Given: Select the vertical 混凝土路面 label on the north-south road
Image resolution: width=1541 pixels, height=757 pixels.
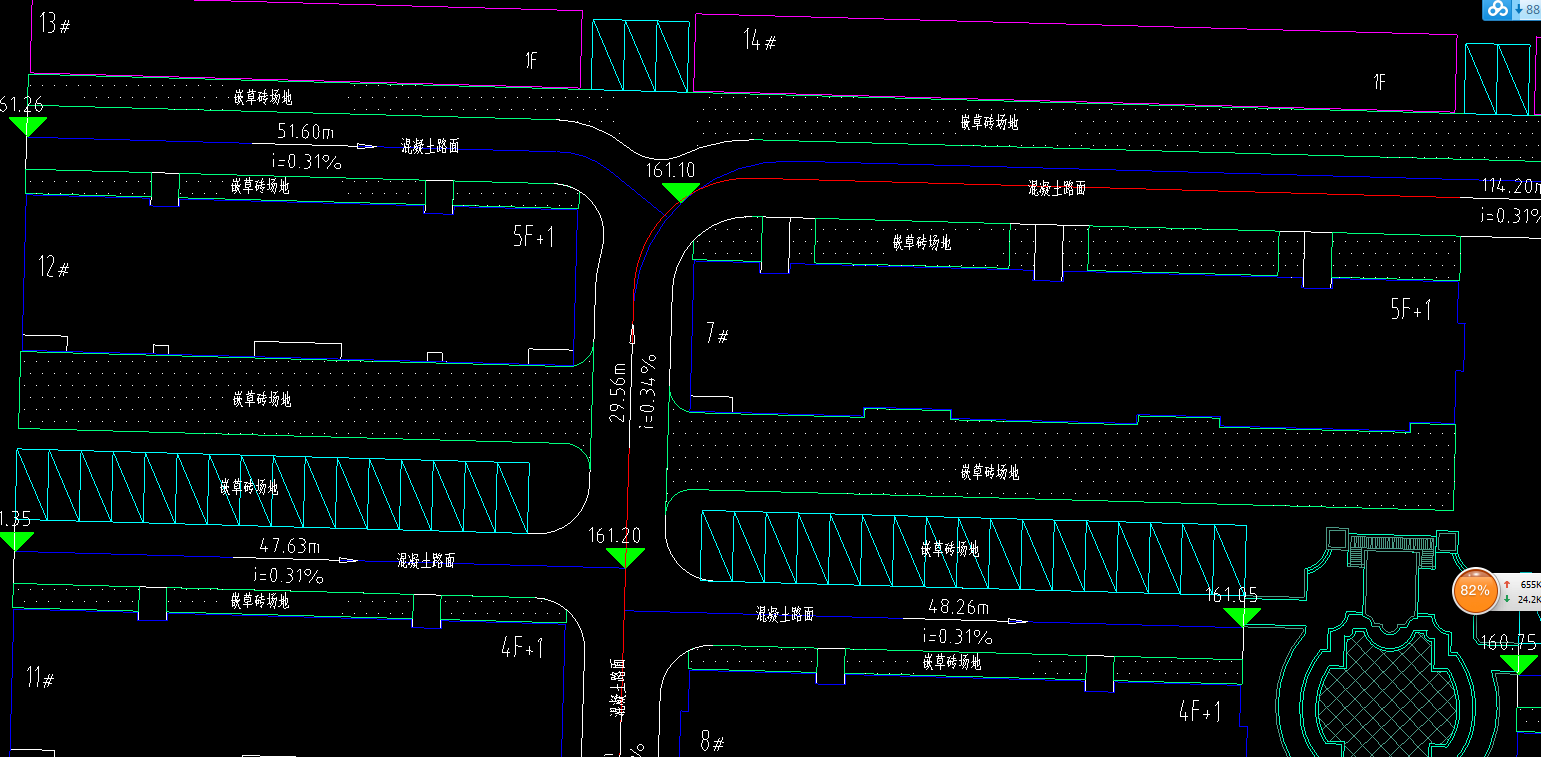Looking at the screenshot, I should coord(618,688).
